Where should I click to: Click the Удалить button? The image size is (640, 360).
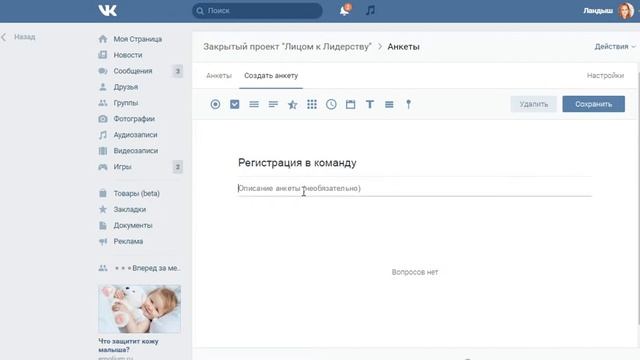pos(533,104)
